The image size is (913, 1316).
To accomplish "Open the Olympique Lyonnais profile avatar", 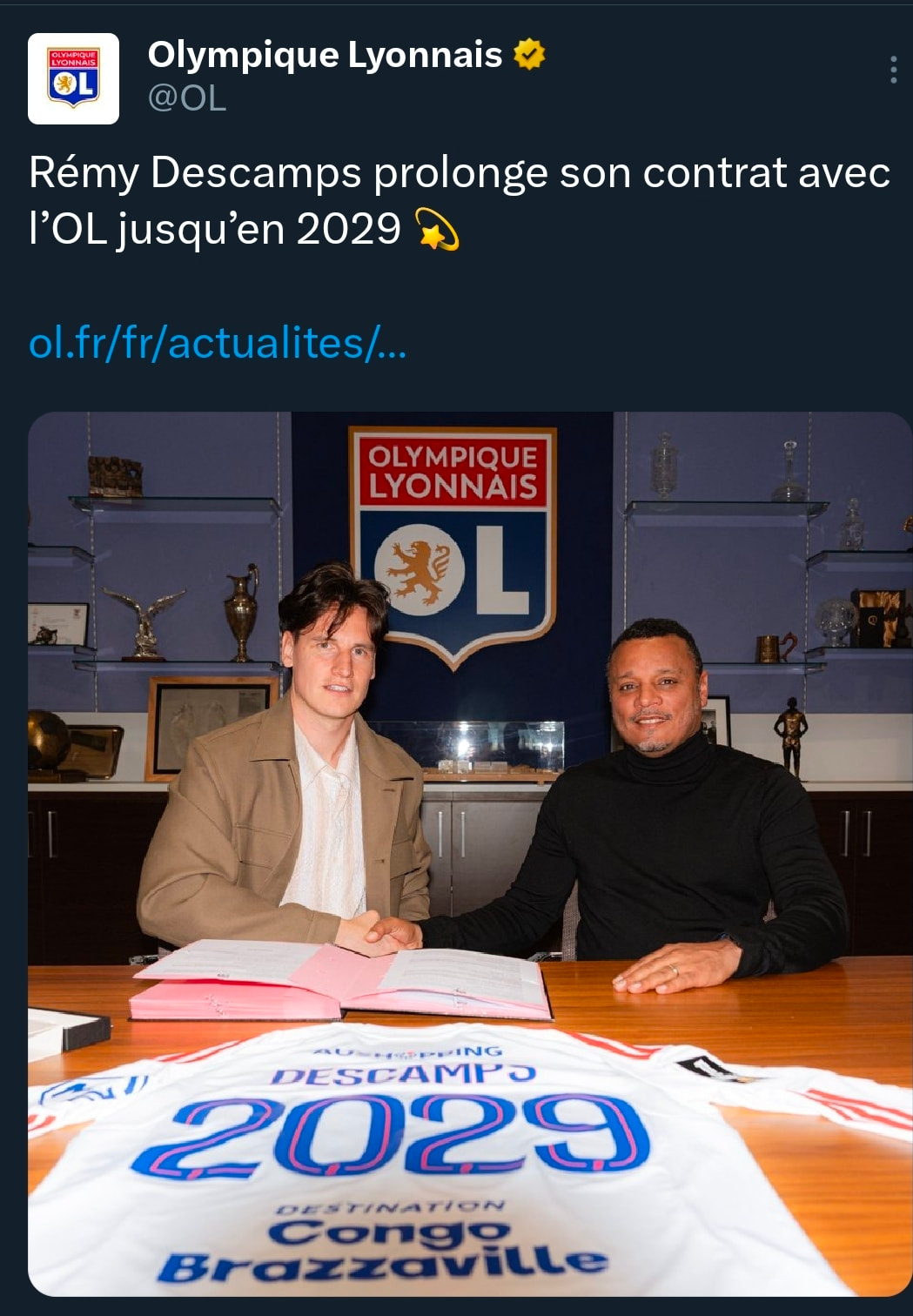I will [73, 78].
